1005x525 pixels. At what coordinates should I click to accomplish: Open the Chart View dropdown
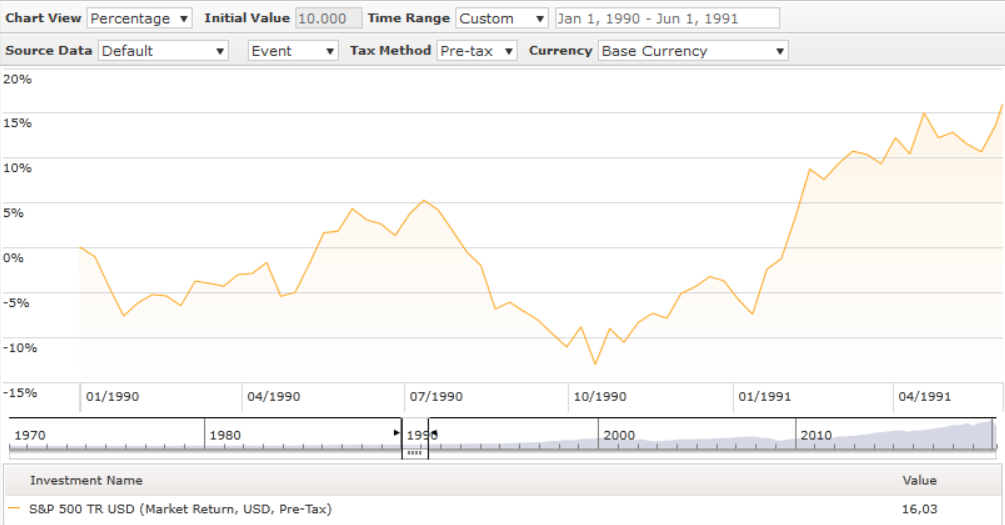tap(139, 18)
